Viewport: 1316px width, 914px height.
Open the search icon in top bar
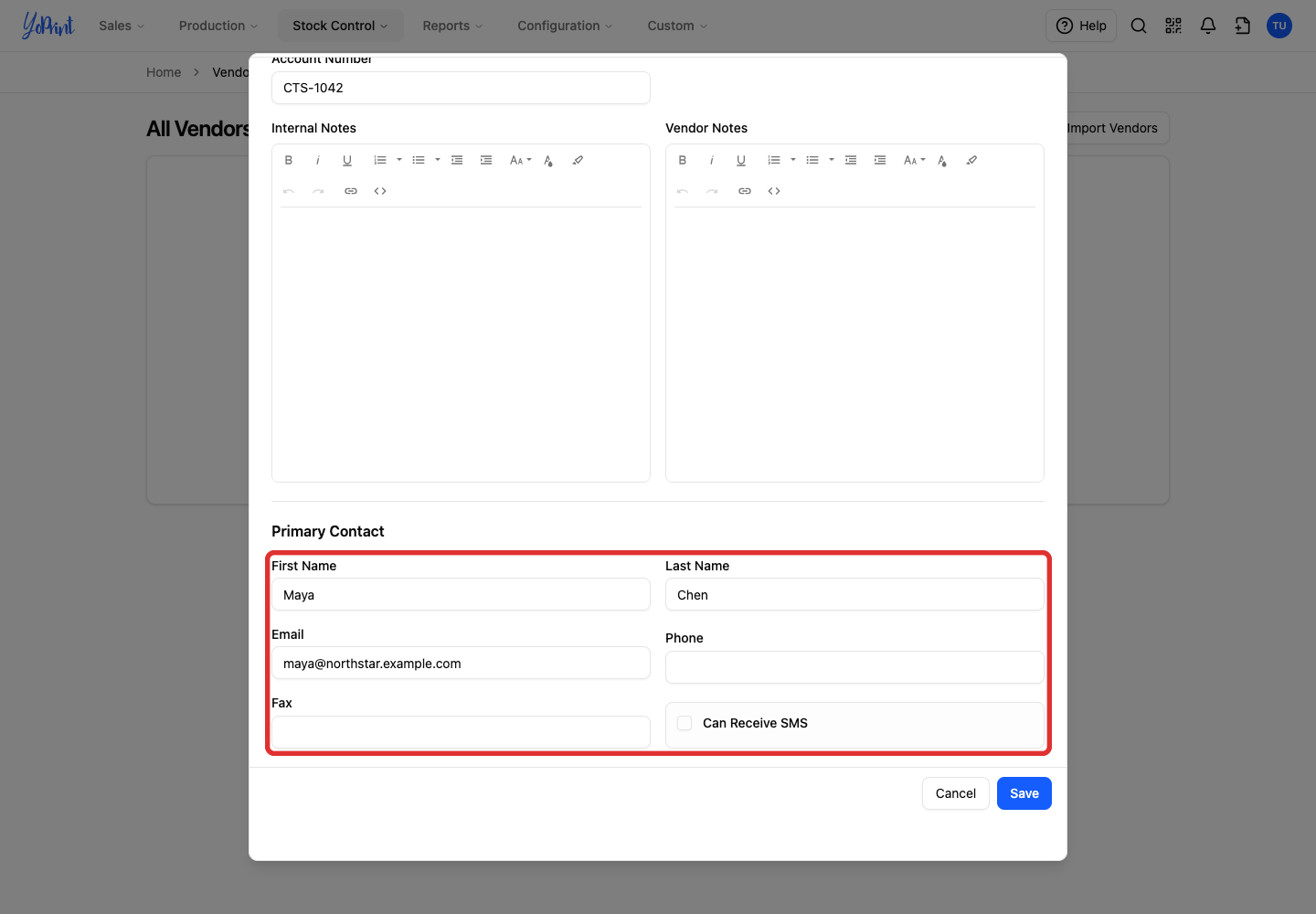click(1139, 26)
